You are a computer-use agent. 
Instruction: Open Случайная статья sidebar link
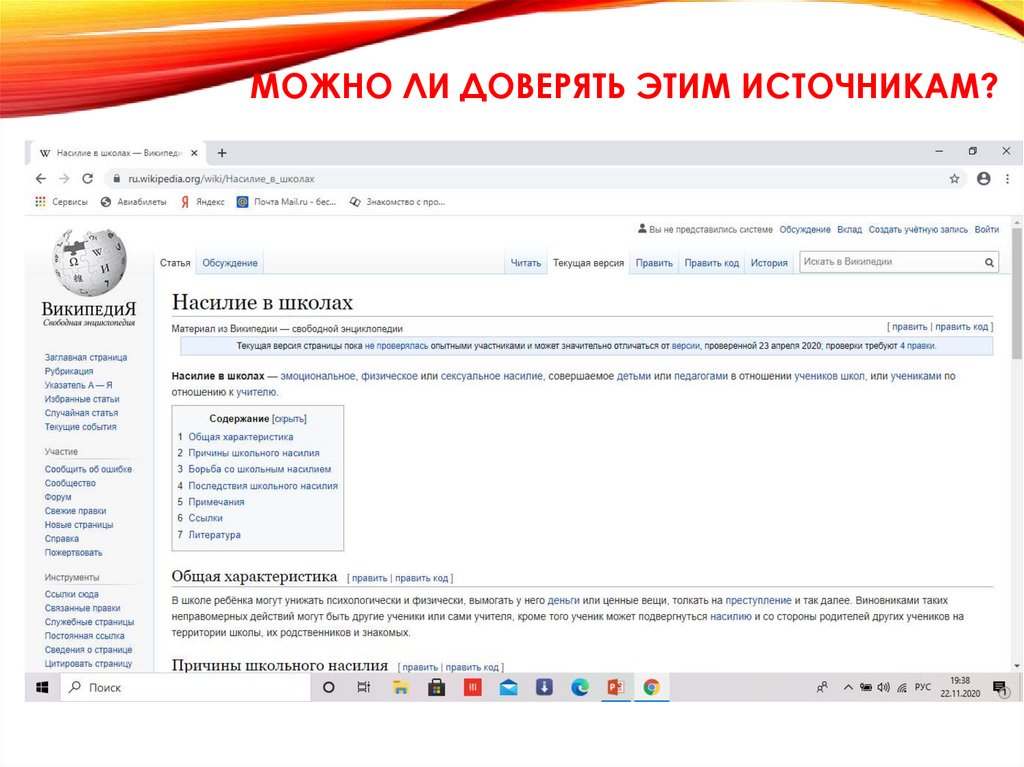coord(81,413)
